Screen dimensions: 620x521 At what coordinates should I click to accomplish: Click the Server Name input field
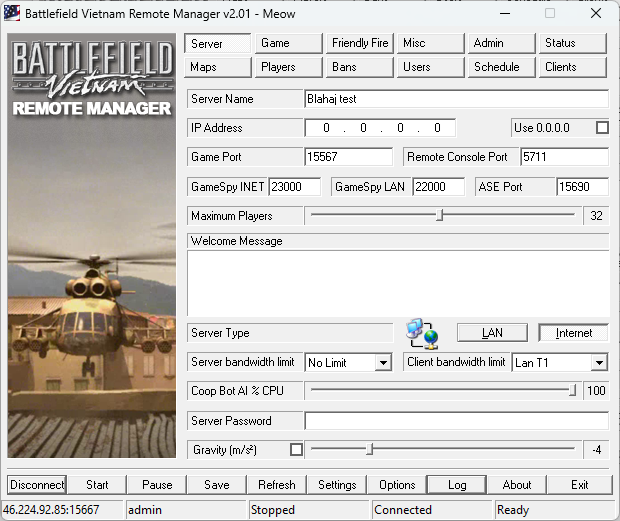click(x=456, y=99)
